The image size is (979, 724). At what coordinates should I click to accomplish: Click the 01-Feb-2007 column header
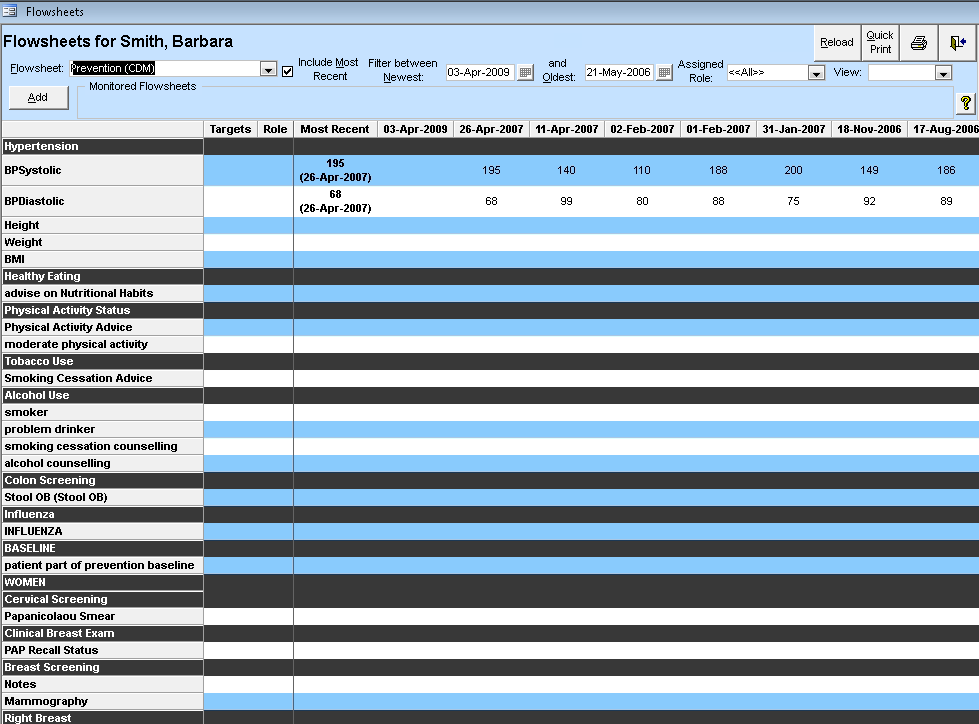pos(718,129)
